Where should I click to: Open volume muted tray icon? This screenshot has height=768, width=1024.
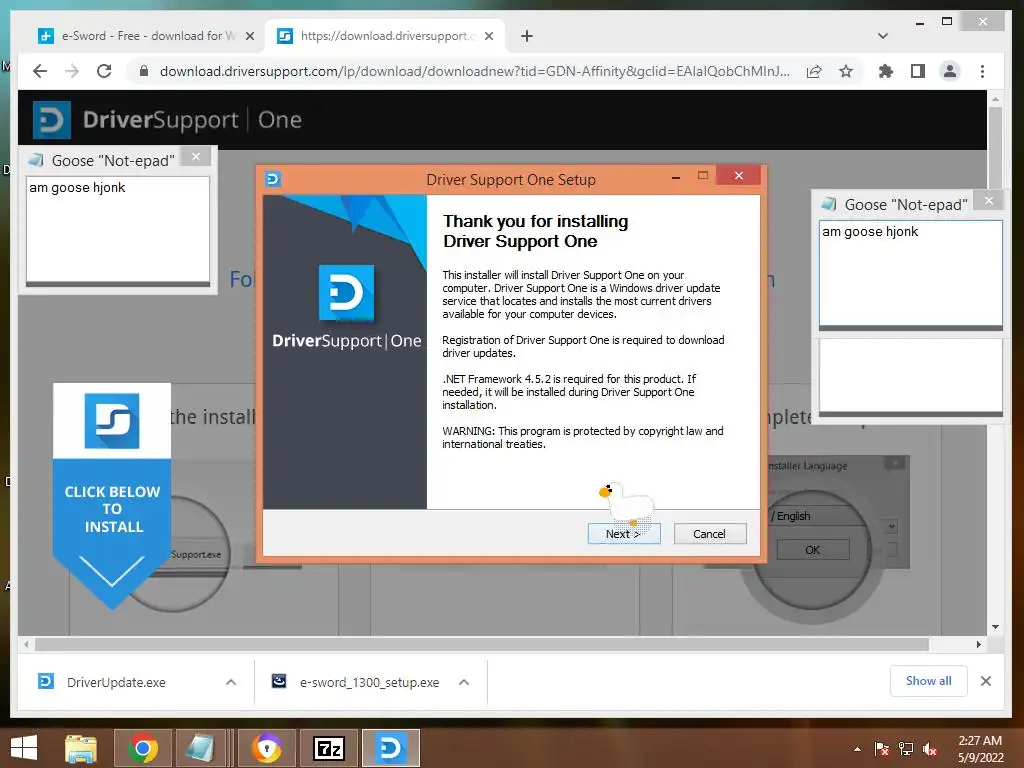[x=930, y=749]
